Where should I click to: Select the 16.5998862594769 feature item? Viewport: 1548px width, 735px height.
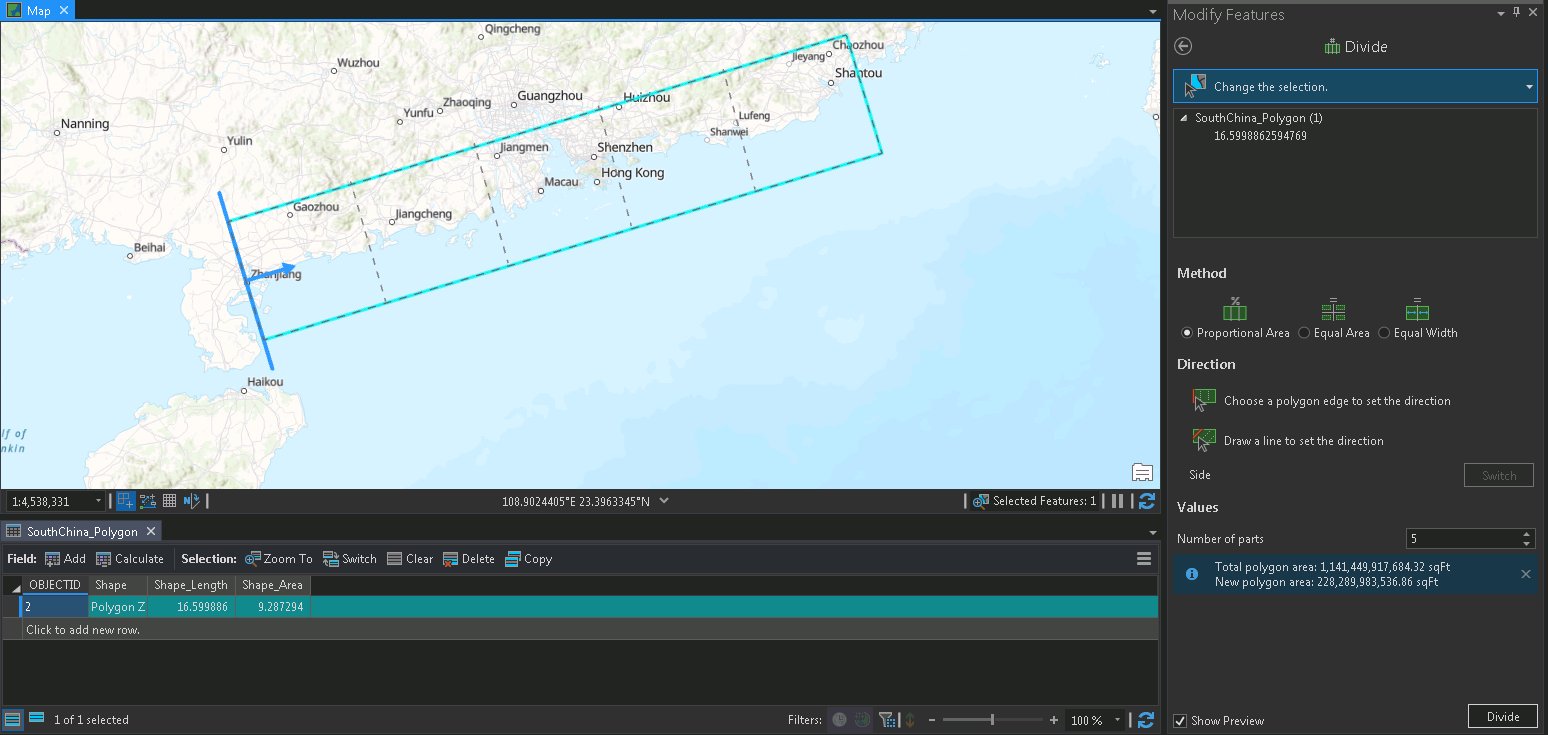coord(1260,136)
